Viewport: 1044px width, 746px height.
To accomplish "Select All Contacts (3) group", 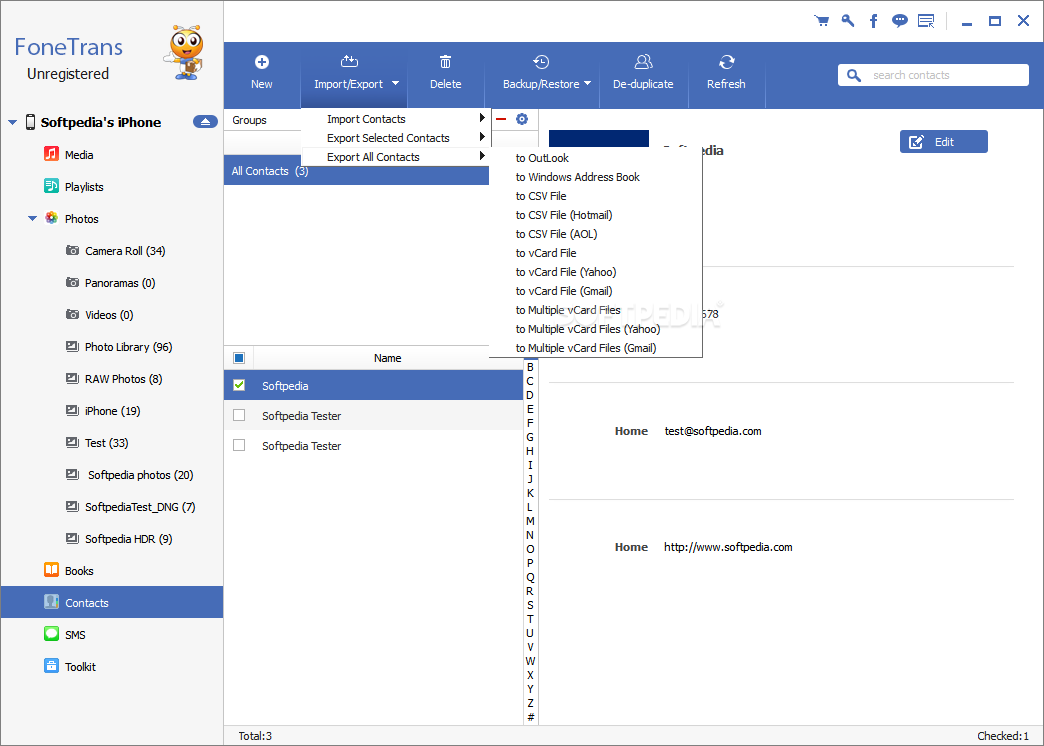I will tap(356, 171).
